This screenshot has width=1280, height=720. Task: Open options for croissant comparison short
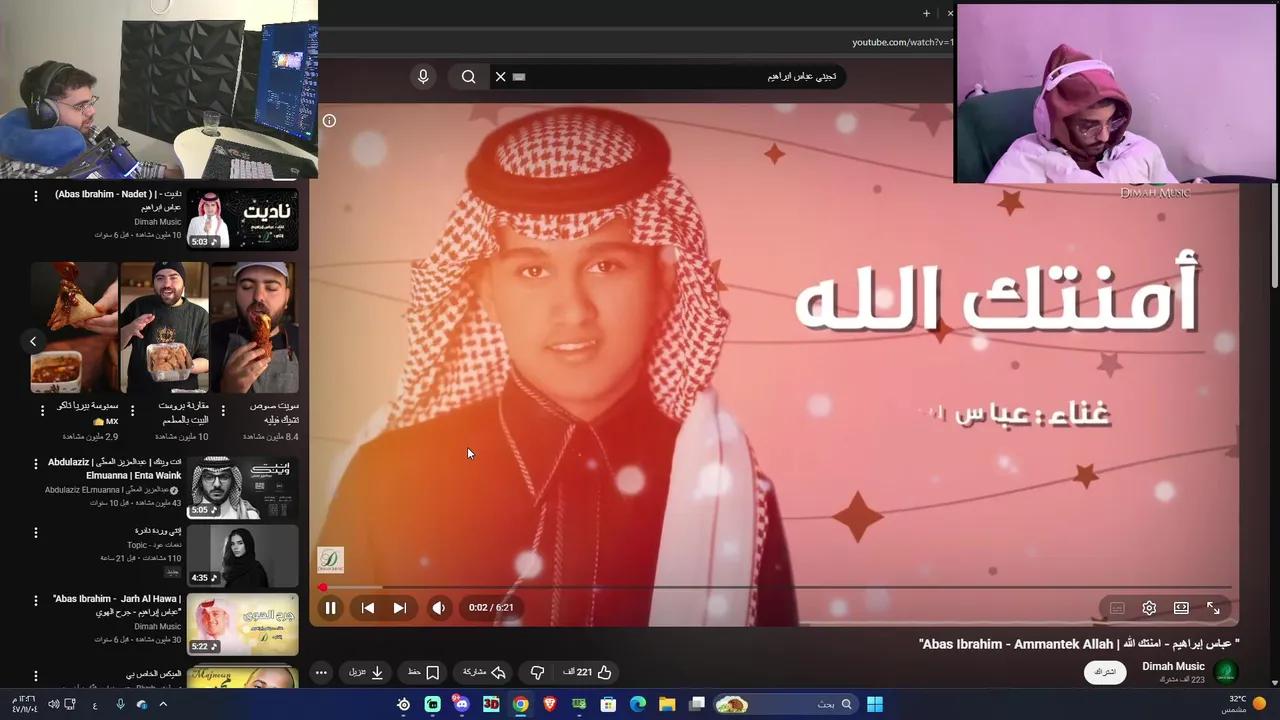[x=132, y=411]
